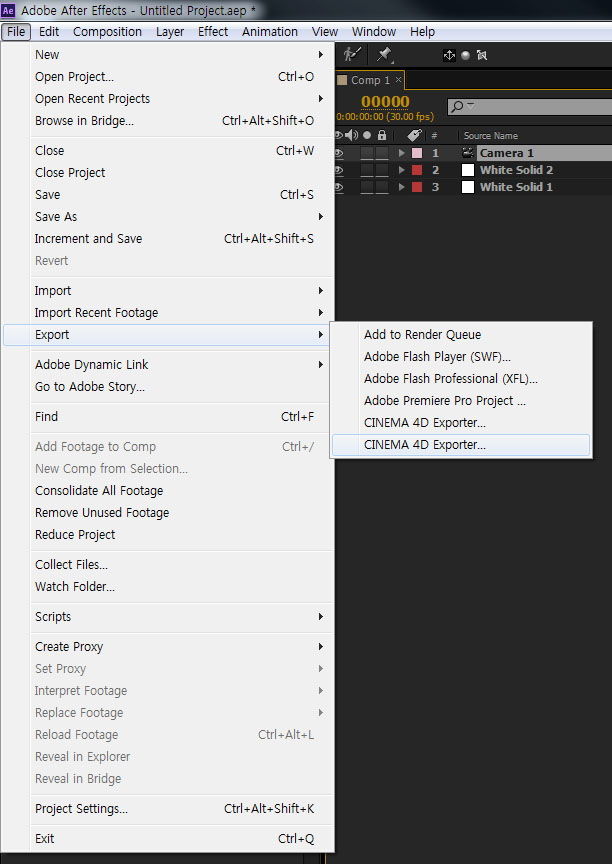The height and width of the screenshot is (864, 612).
Task: Lock the White Solid 1 layer
Action: tap(382, 187)
